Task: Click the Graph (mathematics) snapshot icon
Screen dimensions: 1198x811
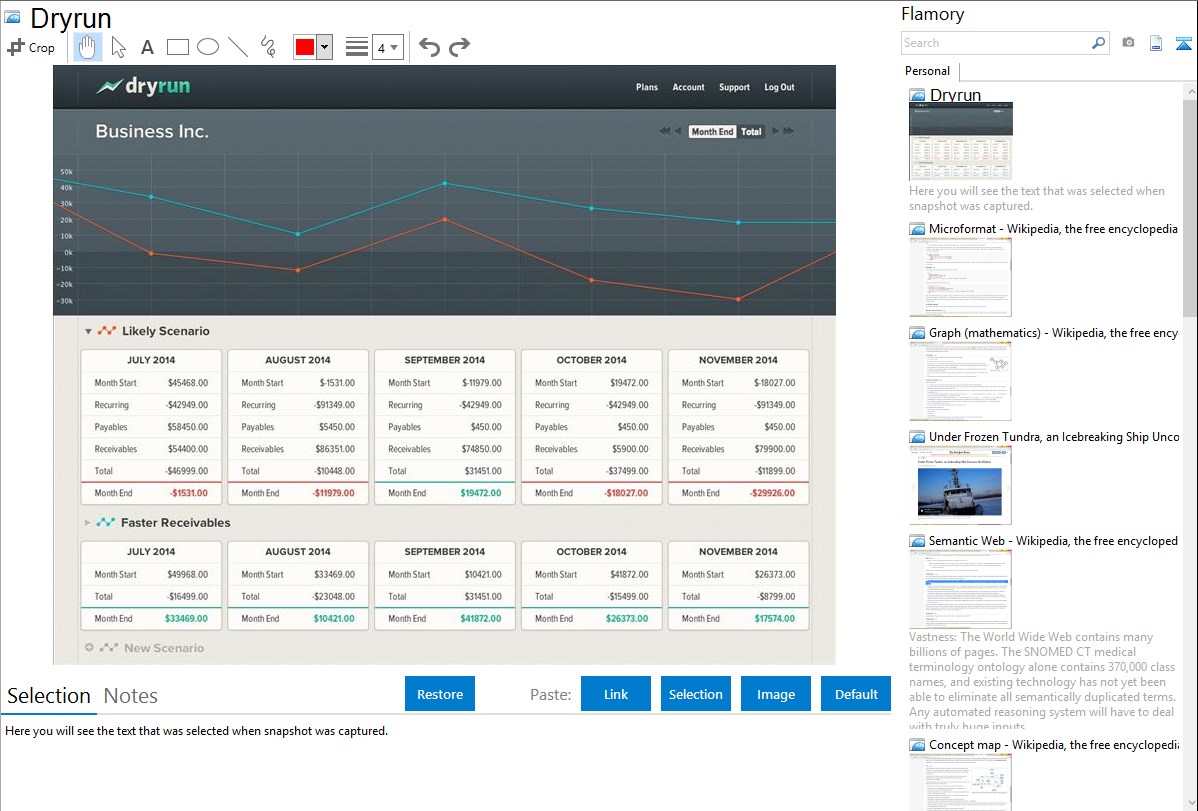Action: tap(917, 333)
